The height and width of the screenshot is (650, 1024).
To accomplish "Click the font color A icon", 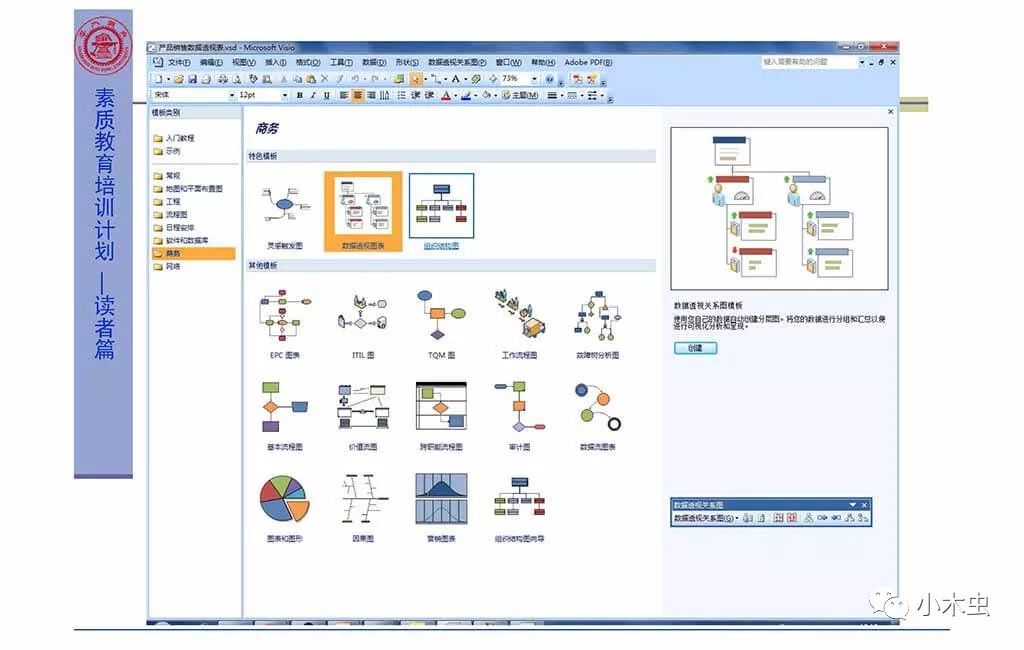I will click(445, 95).
